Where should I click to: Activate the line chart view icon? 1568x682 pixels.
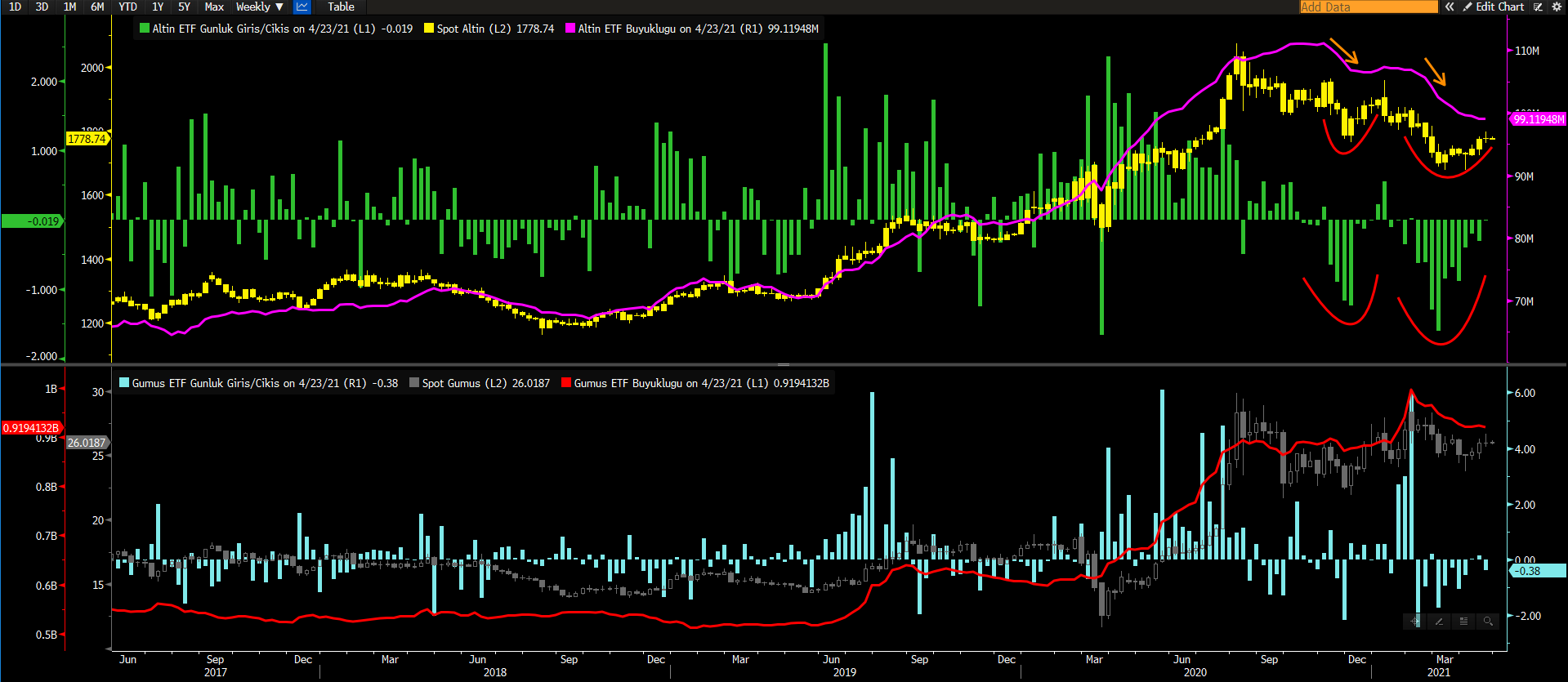click(x=302, y=7)
